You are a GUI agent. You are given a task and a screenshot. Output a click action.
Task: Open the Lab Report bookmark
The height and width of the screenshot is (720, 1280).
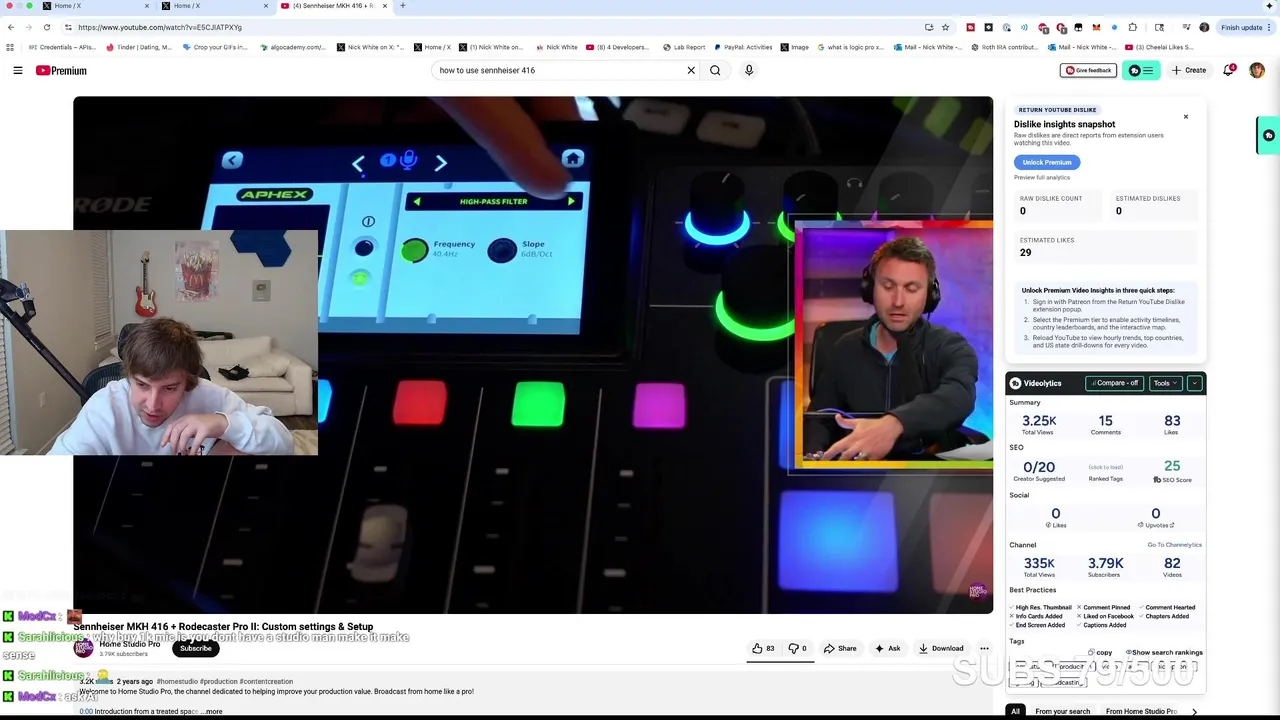(683, 47)
